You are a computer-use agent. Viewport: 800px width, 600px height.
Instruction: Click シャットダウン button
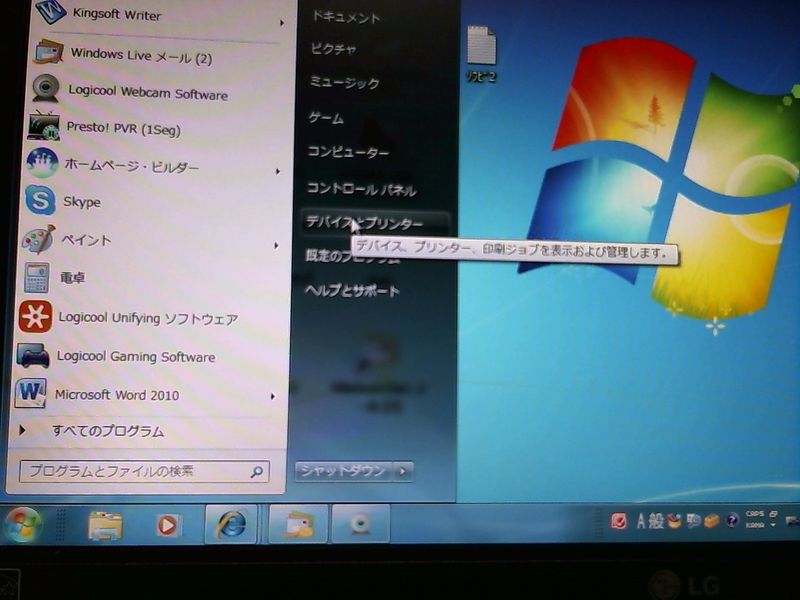click(x=343, y=471)
